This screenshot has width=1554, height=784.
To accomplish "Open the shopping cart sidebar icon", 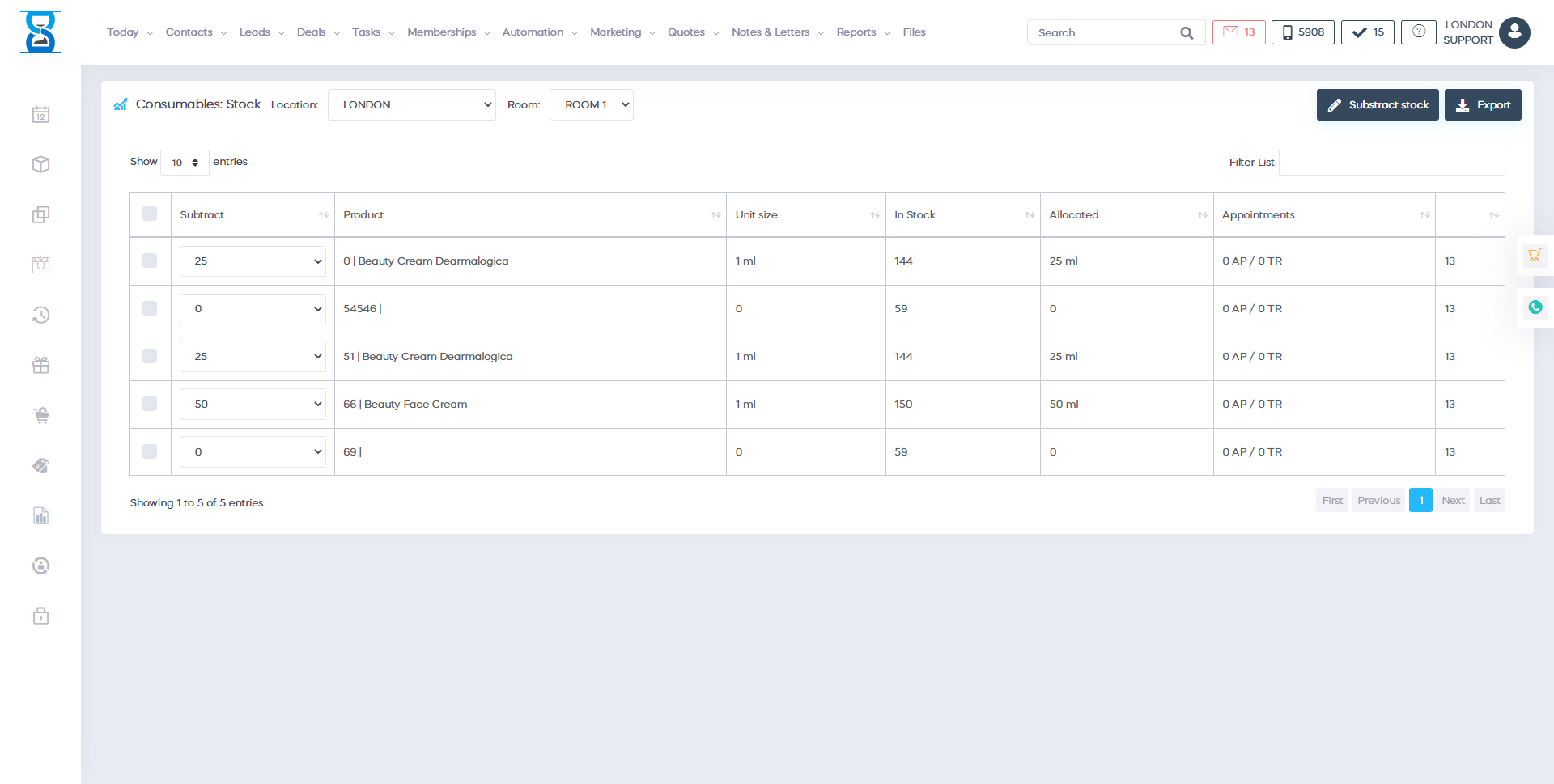I will pos(40,416).
